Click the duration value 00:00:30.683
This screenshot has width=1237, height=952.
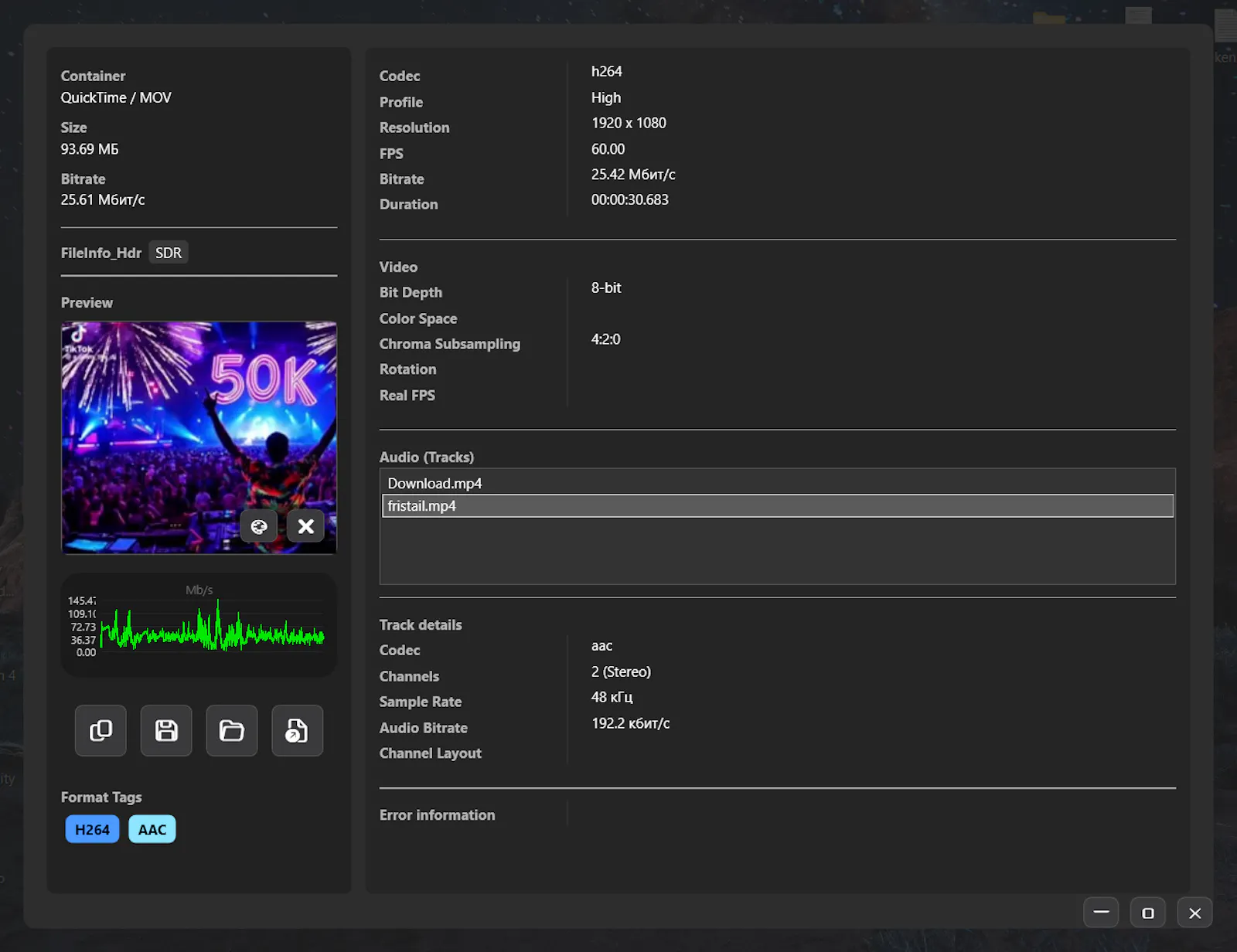[x=630, y=199]
